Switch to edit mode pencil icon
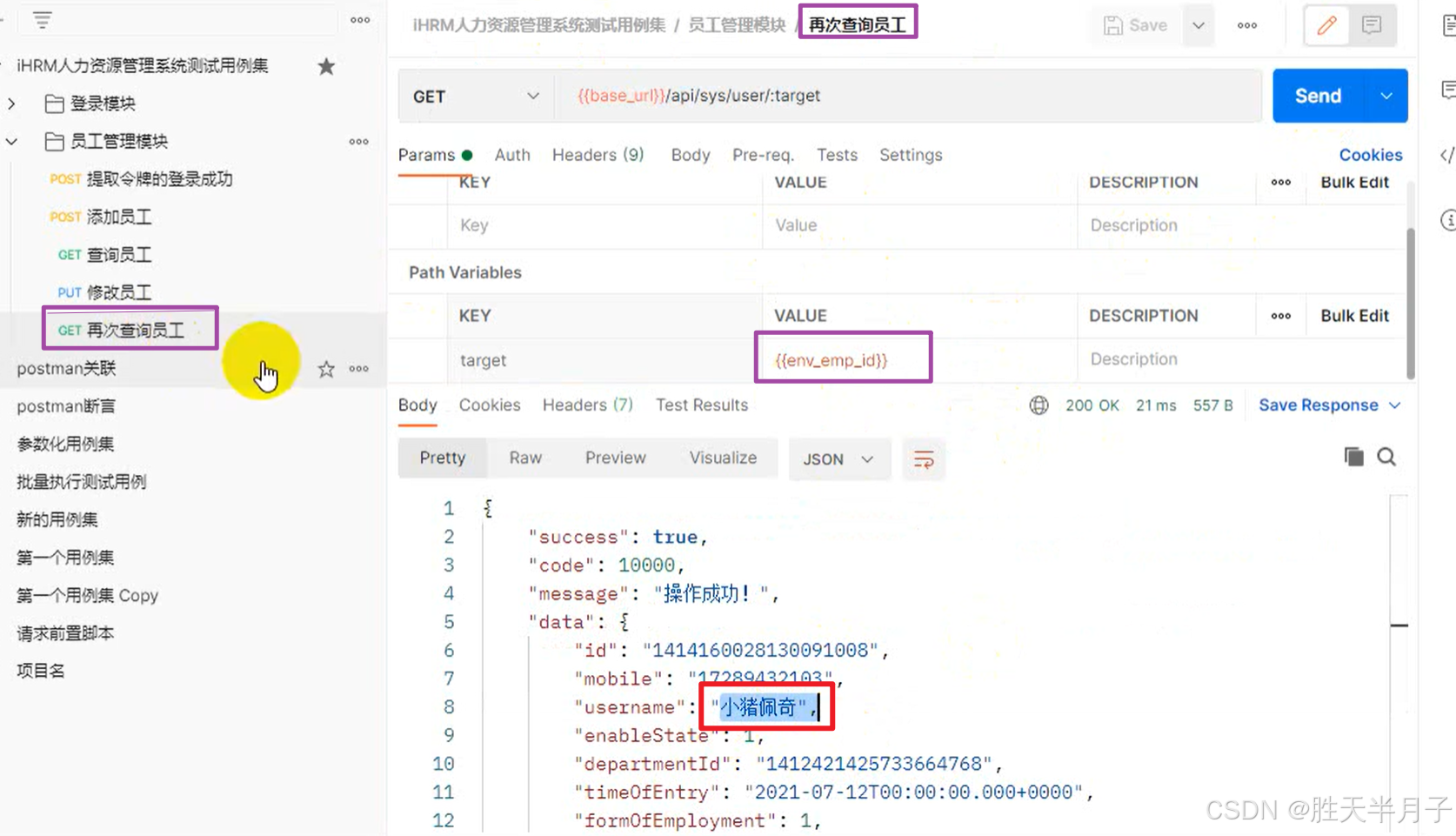Screen dimensions: 1456x836 [1326, 25]
